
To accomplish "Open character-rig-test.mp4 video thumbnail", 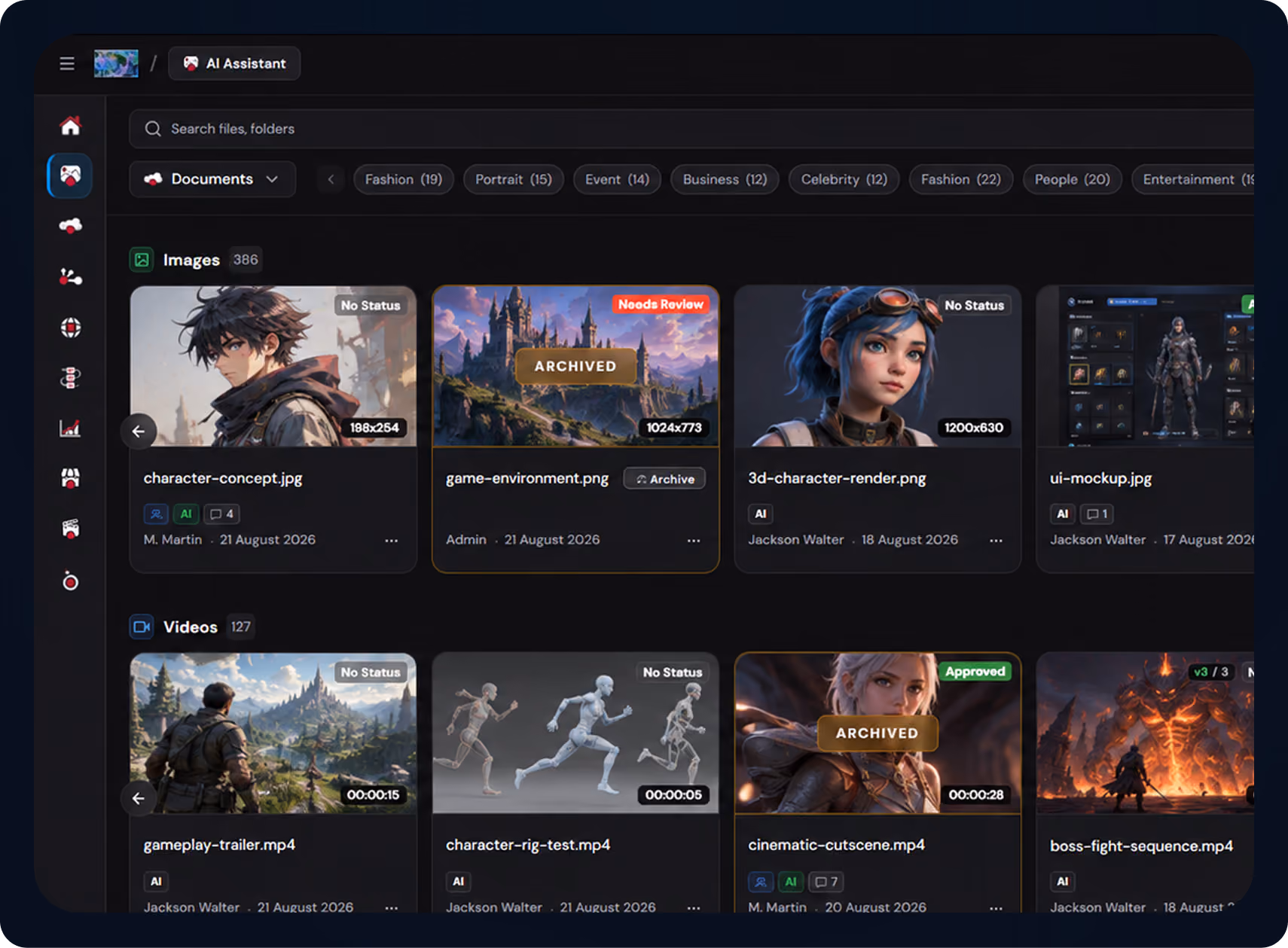I will [x=575, y=733].
